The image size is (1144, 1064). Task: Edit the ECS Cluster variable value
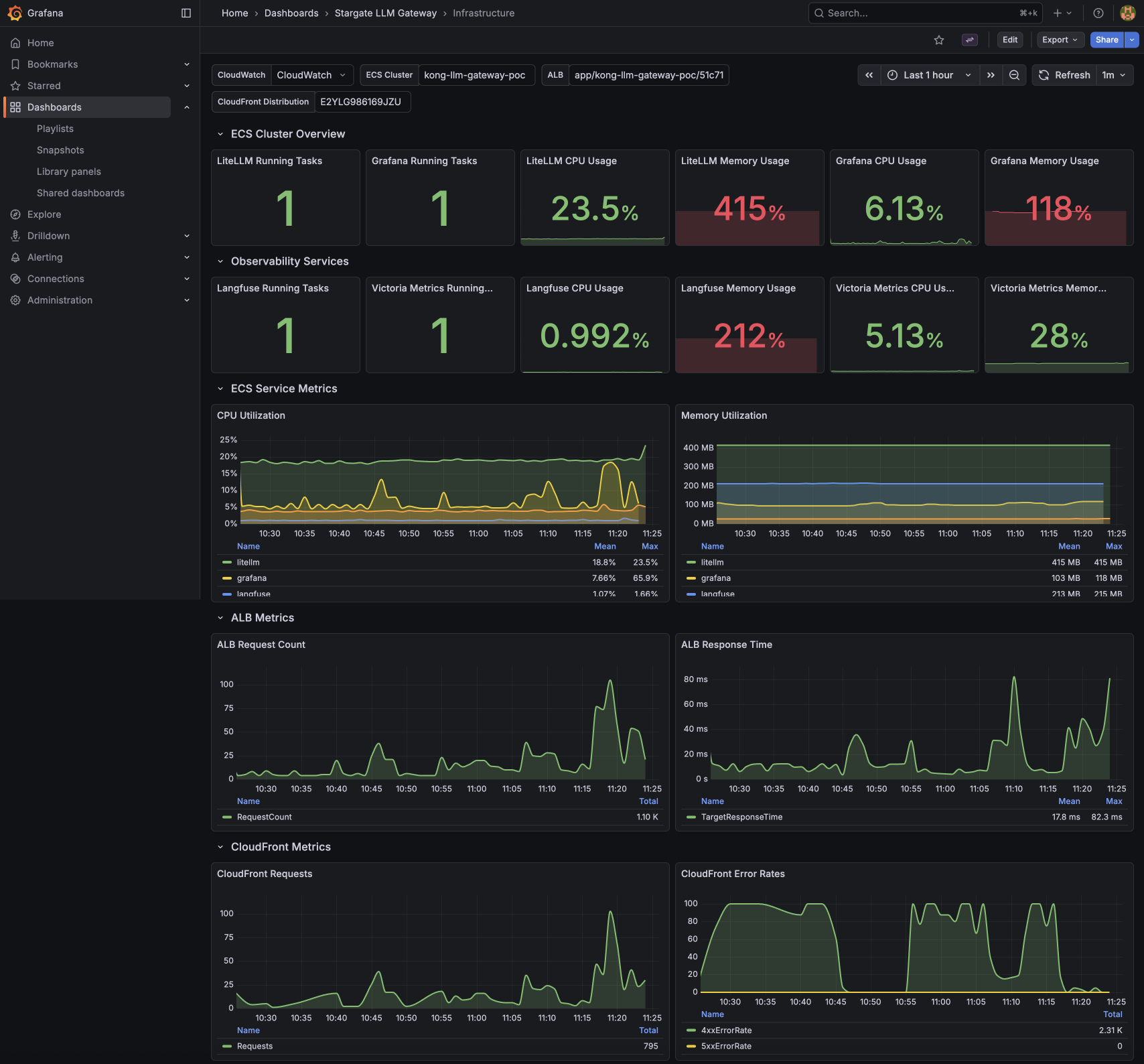click(477, 75)
